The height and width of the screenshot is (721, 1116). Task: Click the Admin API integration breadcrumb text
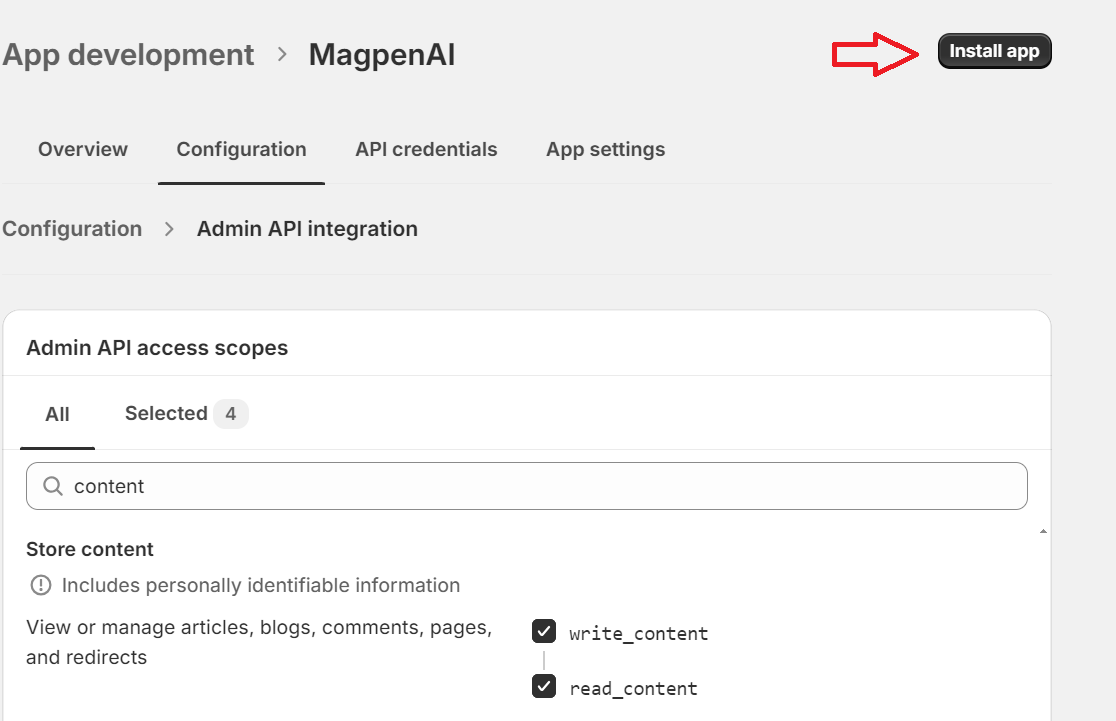tap(307, 229)
